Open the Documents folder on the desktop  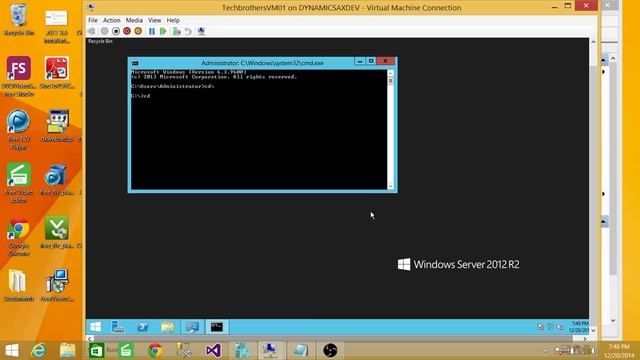(19, 285)
